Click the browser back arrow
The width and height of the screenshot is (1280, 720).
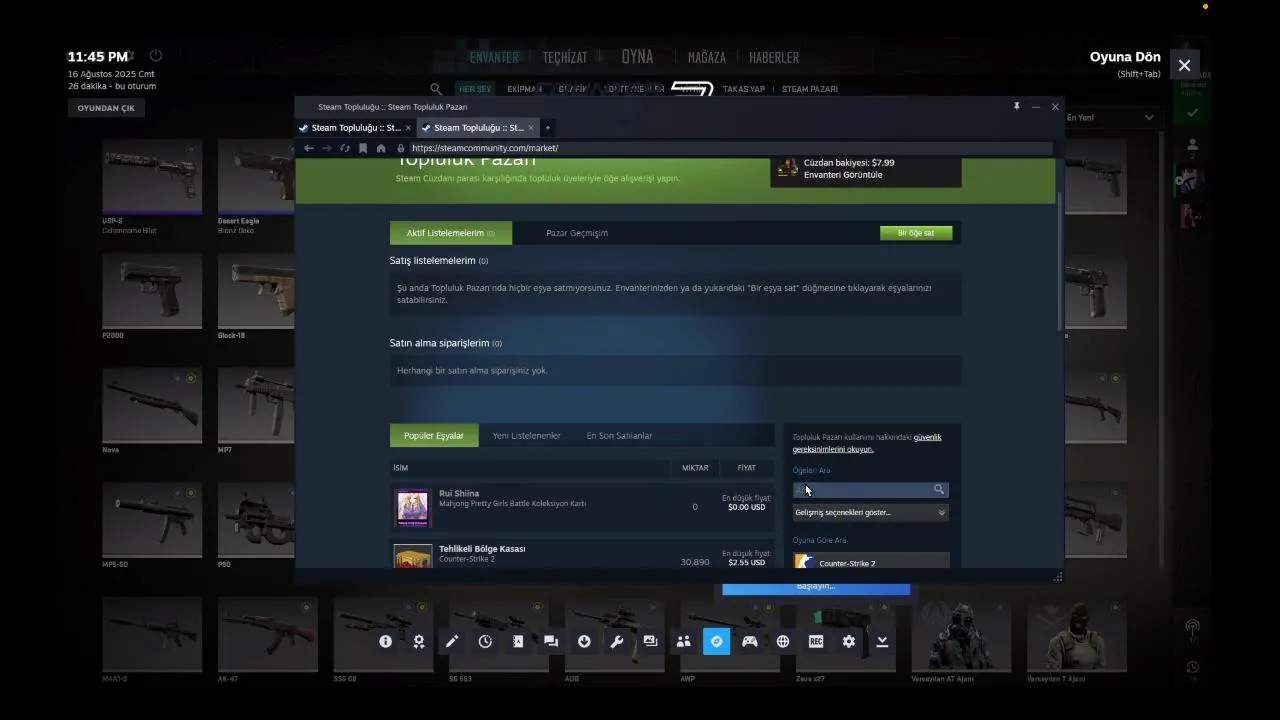(x=309, y=148)
